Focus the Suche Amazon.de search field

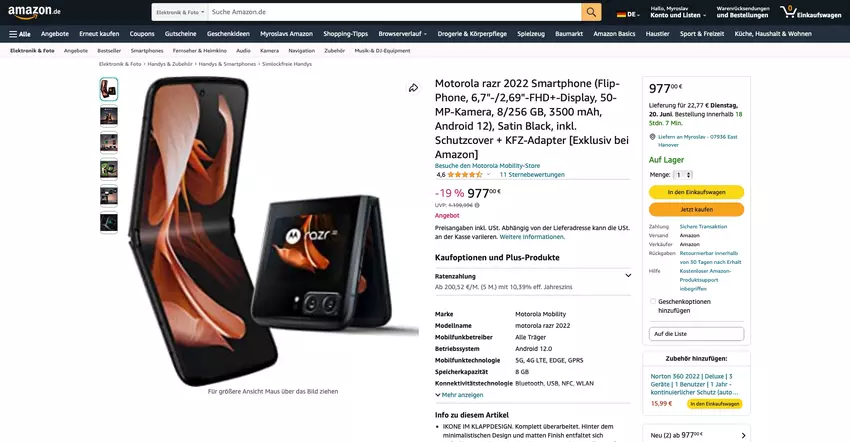(x=395, y=12)
